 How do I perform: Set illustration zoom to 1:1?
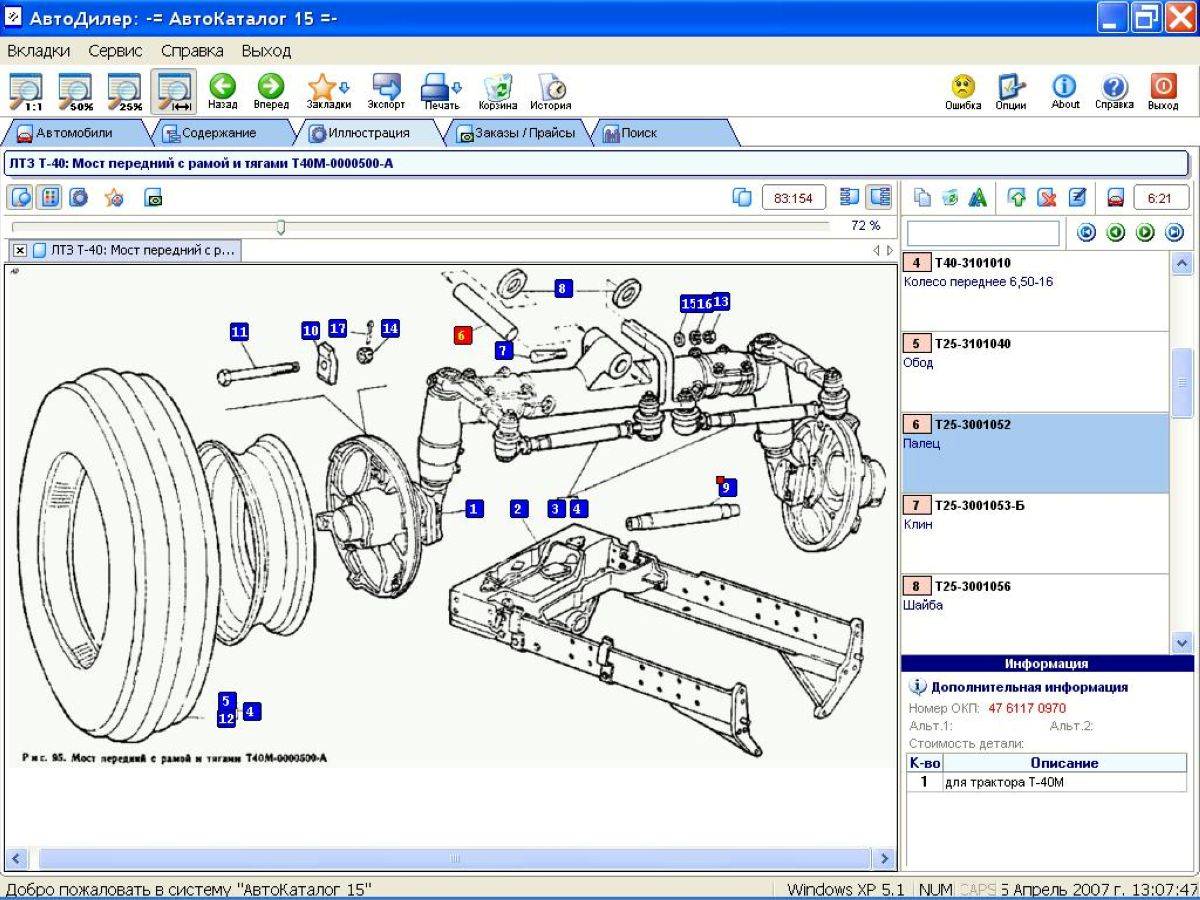click(27, 90)
